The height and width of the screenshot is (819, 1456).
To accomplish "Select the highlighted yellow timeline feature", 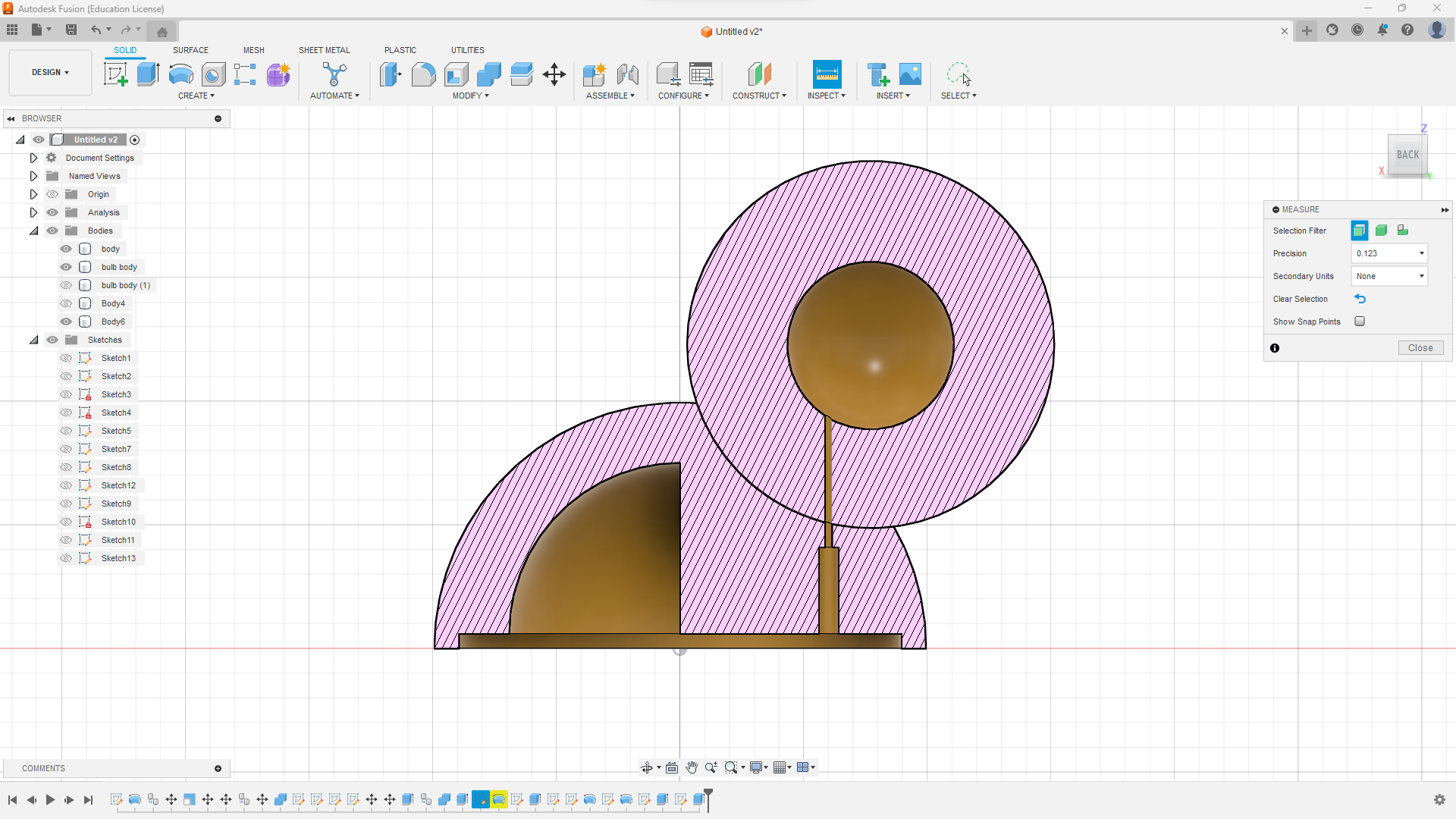I will point(498,799).
